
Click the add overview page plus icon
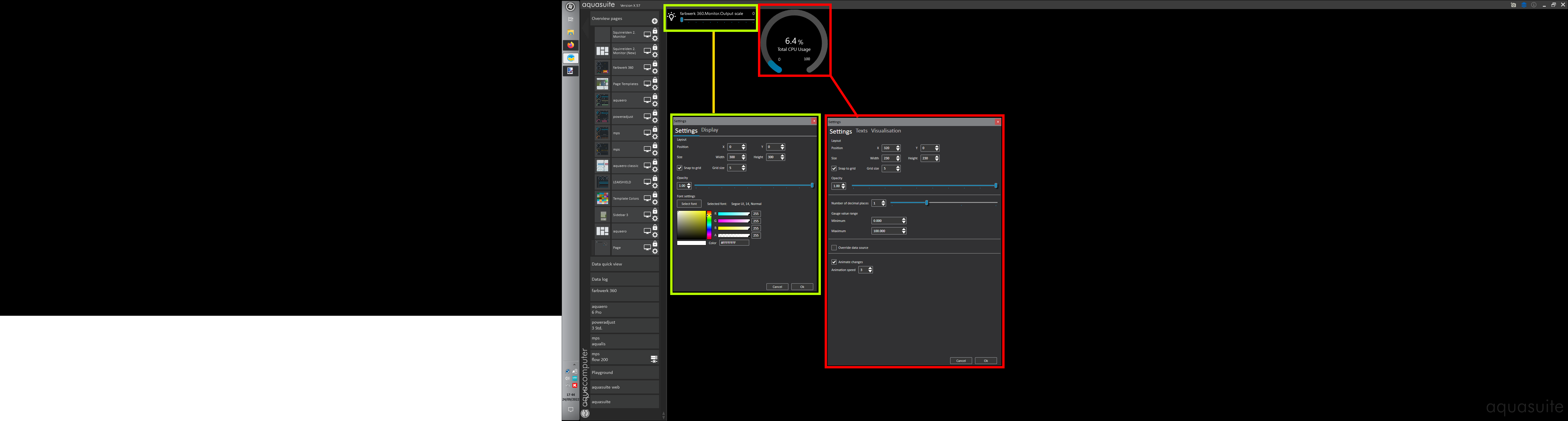(654, 21)
